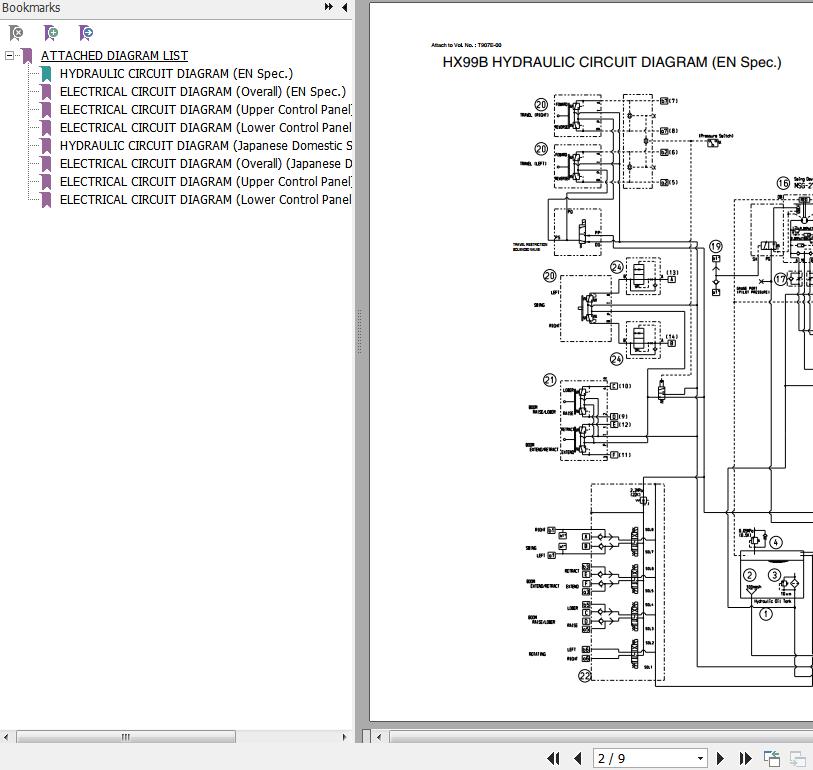The height and width of the screenshot is (770, 813).
Task: Open the seventh bookmark, second Upper Control Panel
Action: point(205,181)
